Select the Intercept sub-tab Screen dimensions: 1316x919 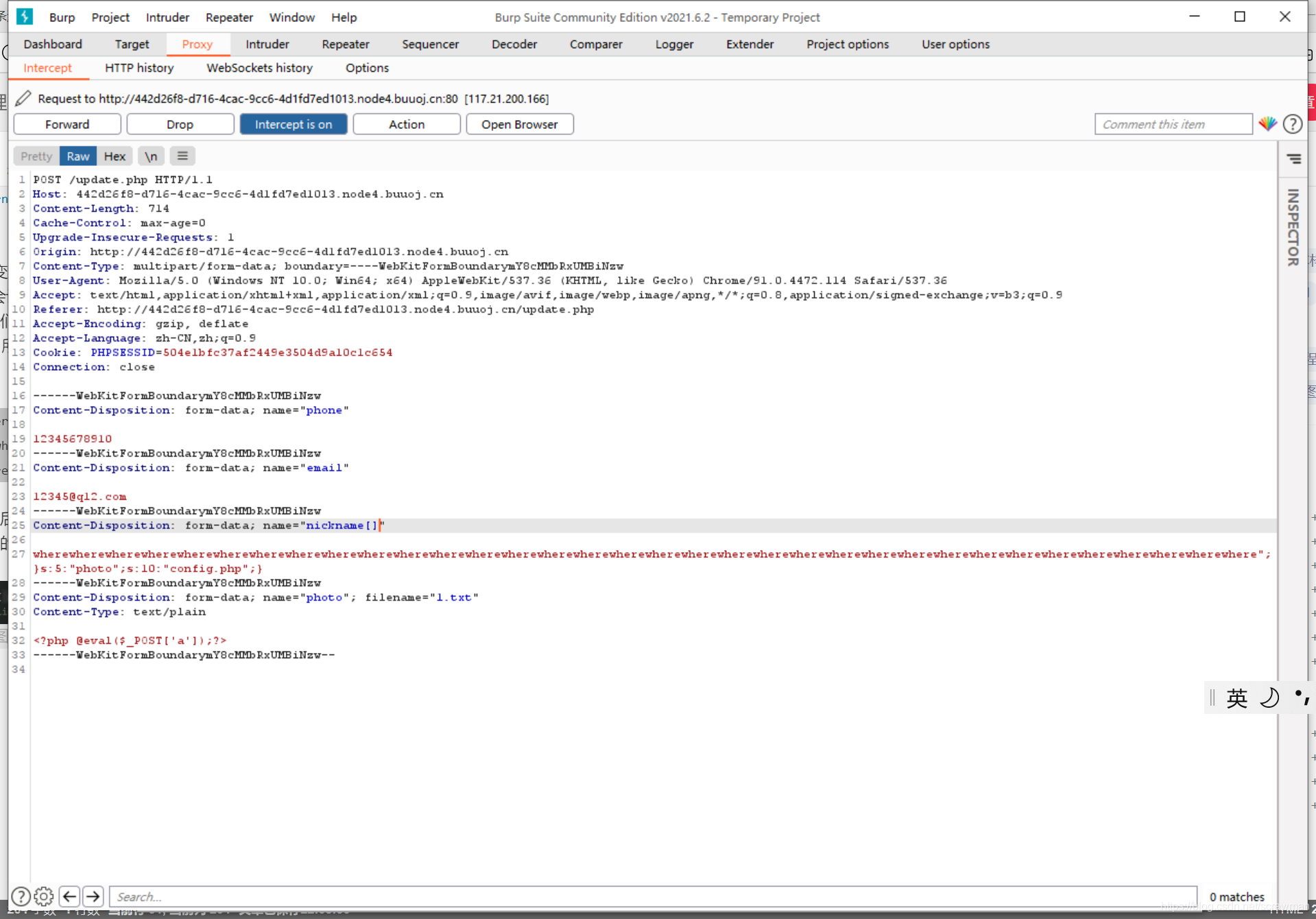pyautogui.click(x=47, y=68)
